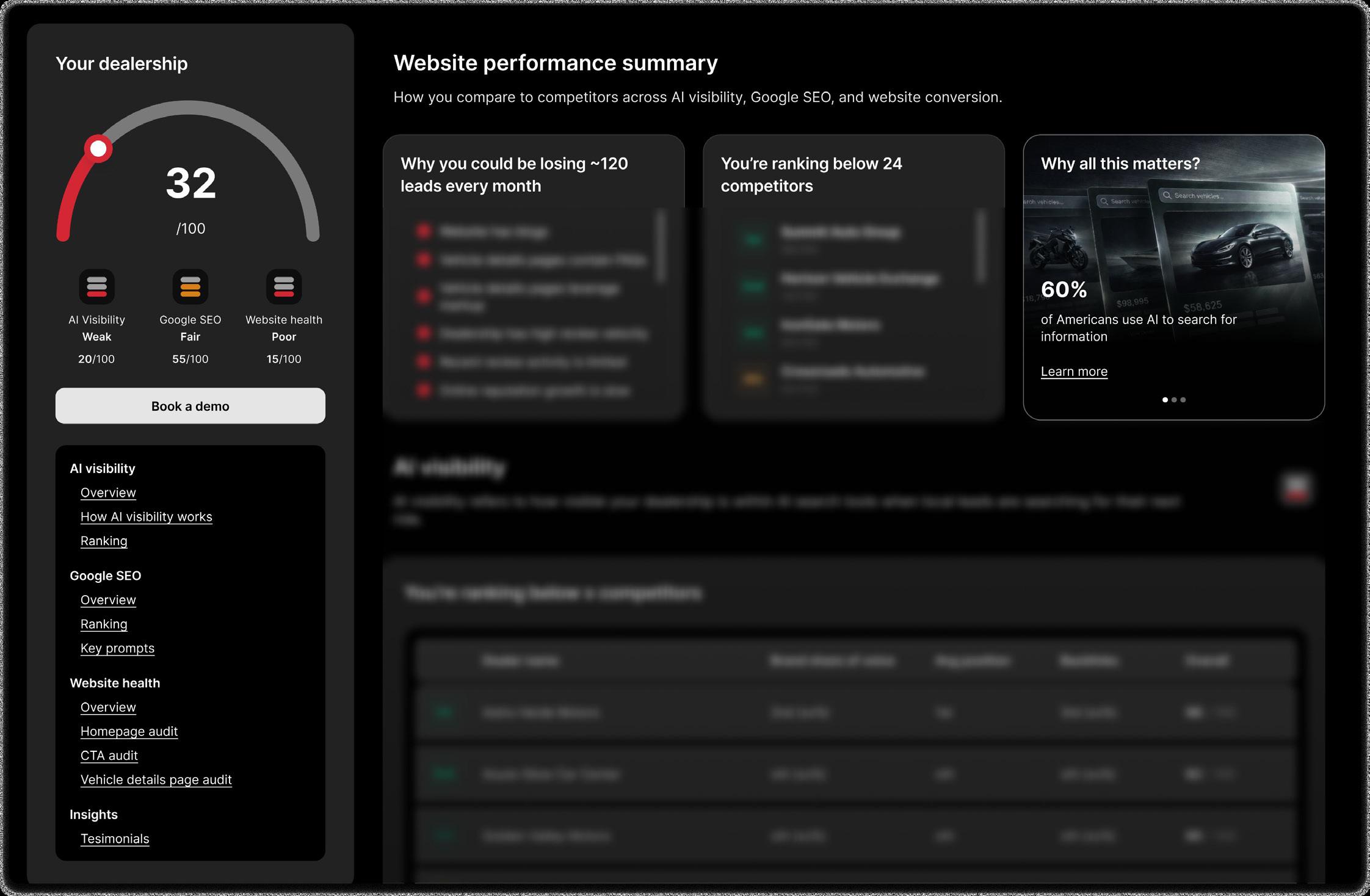Viewport: 1370px width, 896px height.
Task: Click the AI Visibility score icon
Action: coord(96,286)
